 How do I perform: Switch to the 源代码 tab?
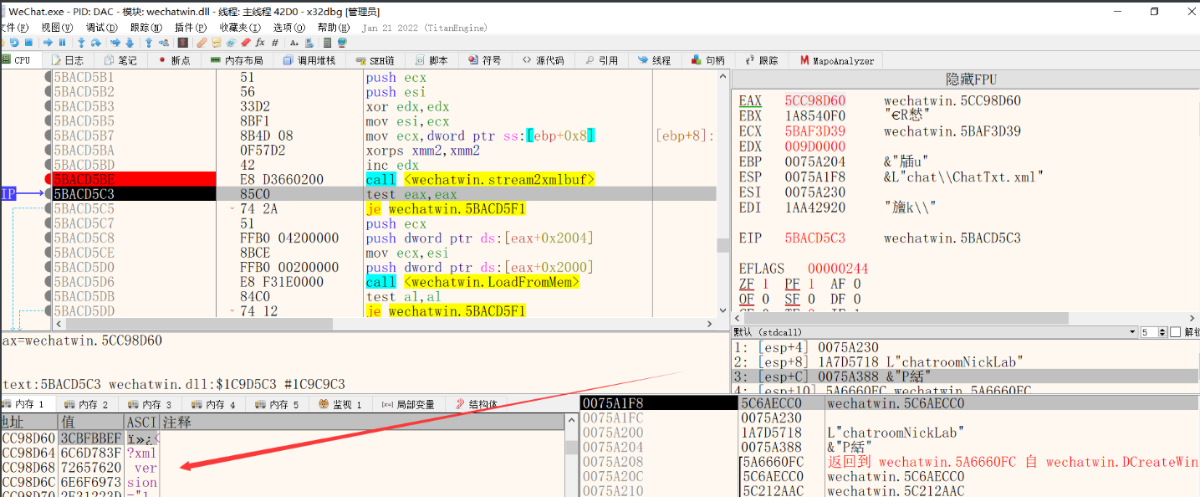[x=544, y=60]
